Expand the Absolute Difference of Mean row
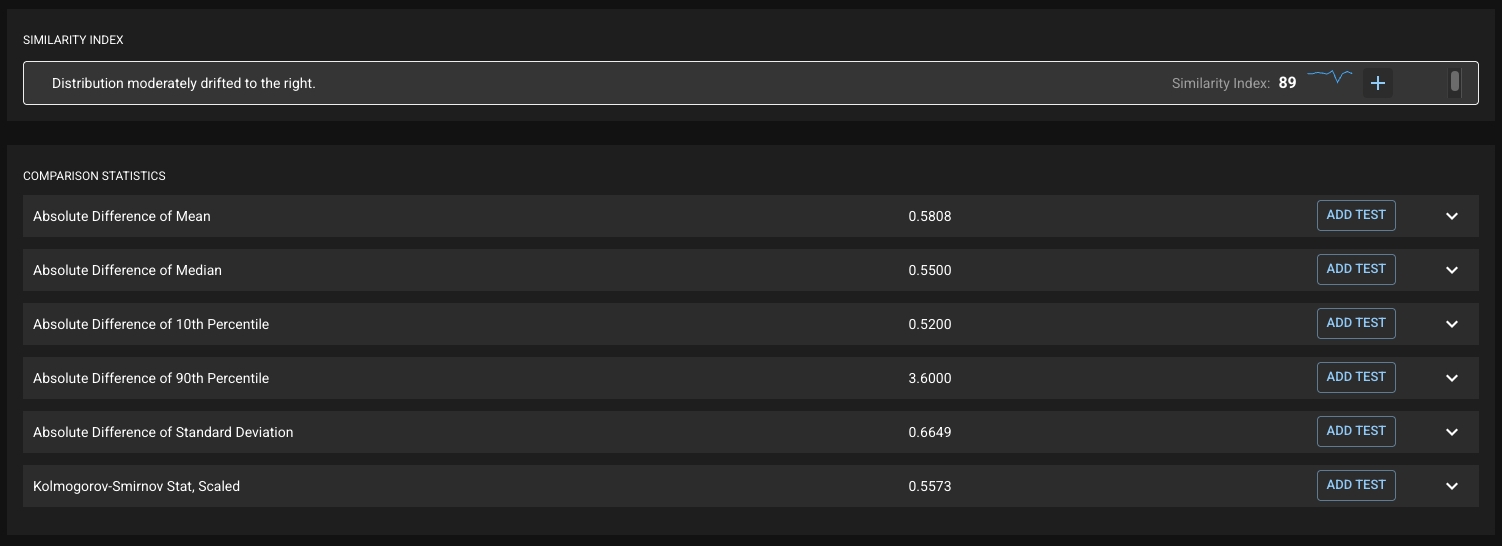 [1451, 216]
